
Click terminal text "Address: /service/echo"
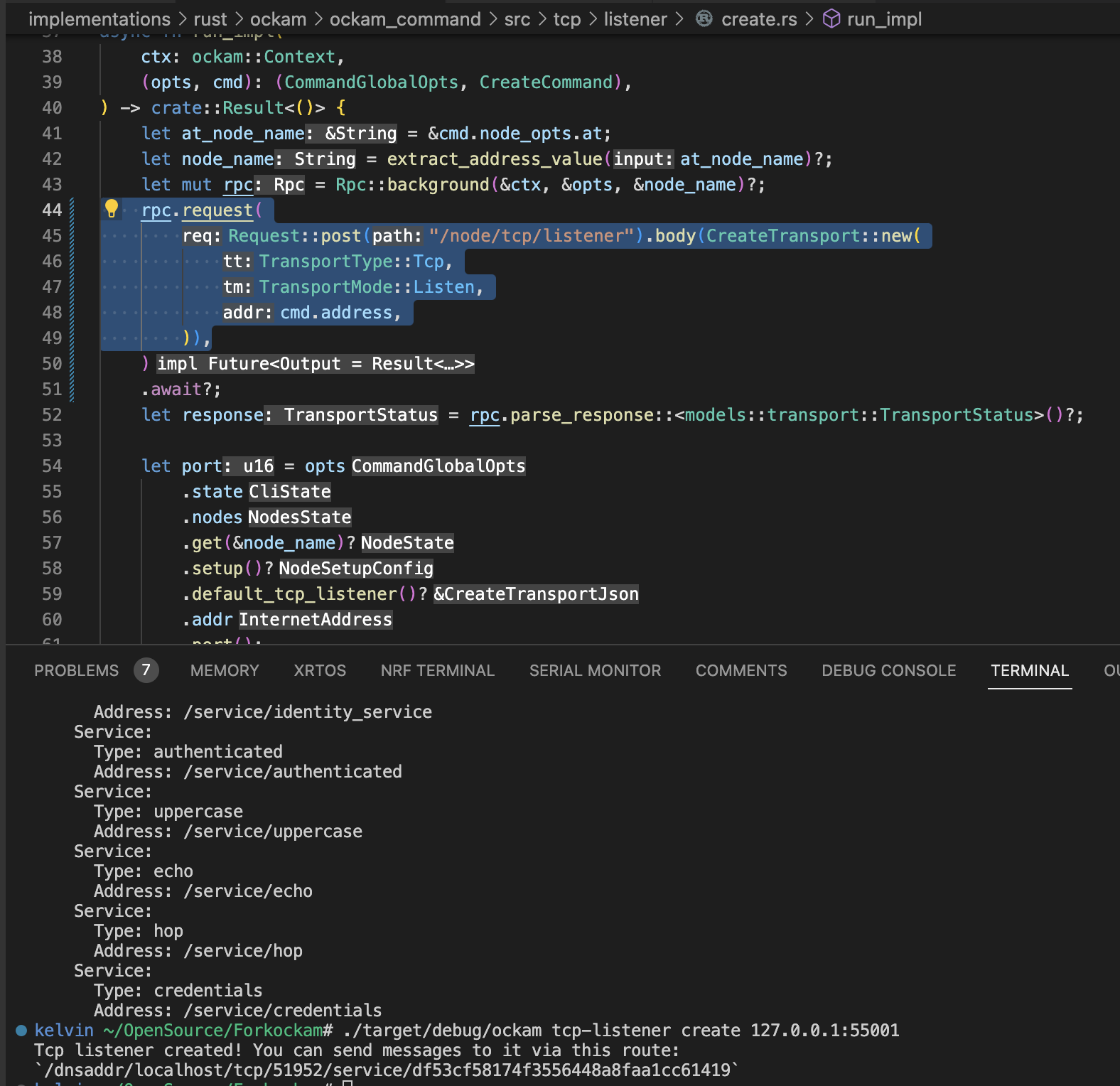(203, 891)
